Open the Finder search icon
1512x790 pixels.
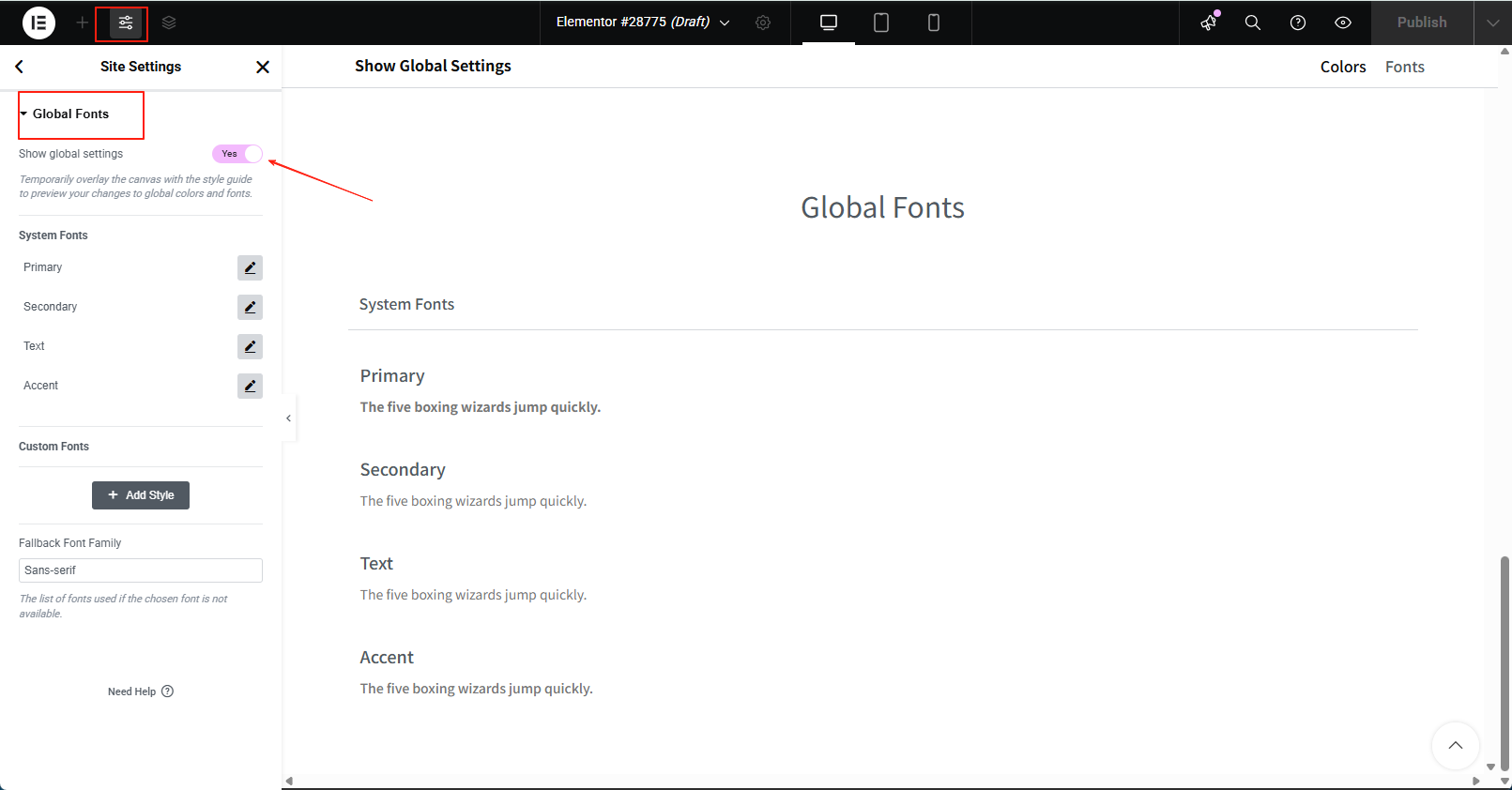pos(1253,23)
